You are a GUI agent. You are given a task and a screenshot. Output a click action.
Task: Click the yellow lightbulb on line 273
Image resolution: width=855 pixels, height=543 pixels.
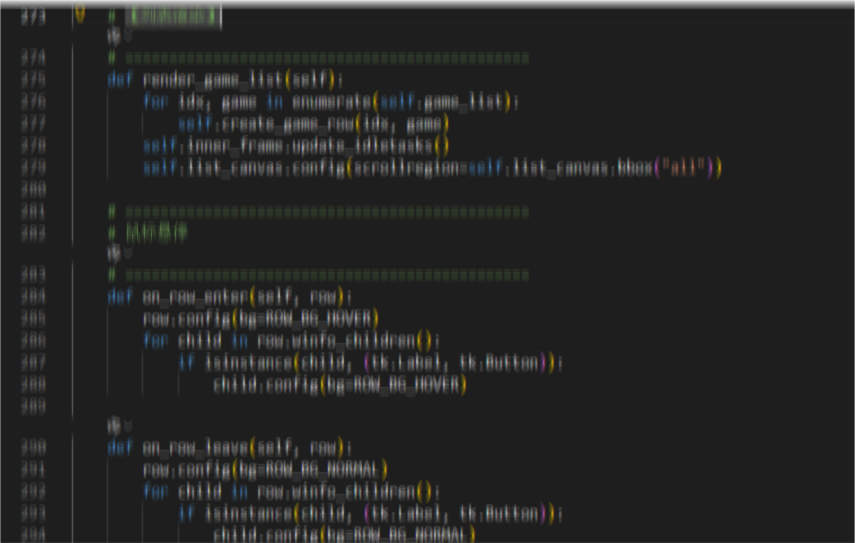pyautogui.click(x=80, y=16)
